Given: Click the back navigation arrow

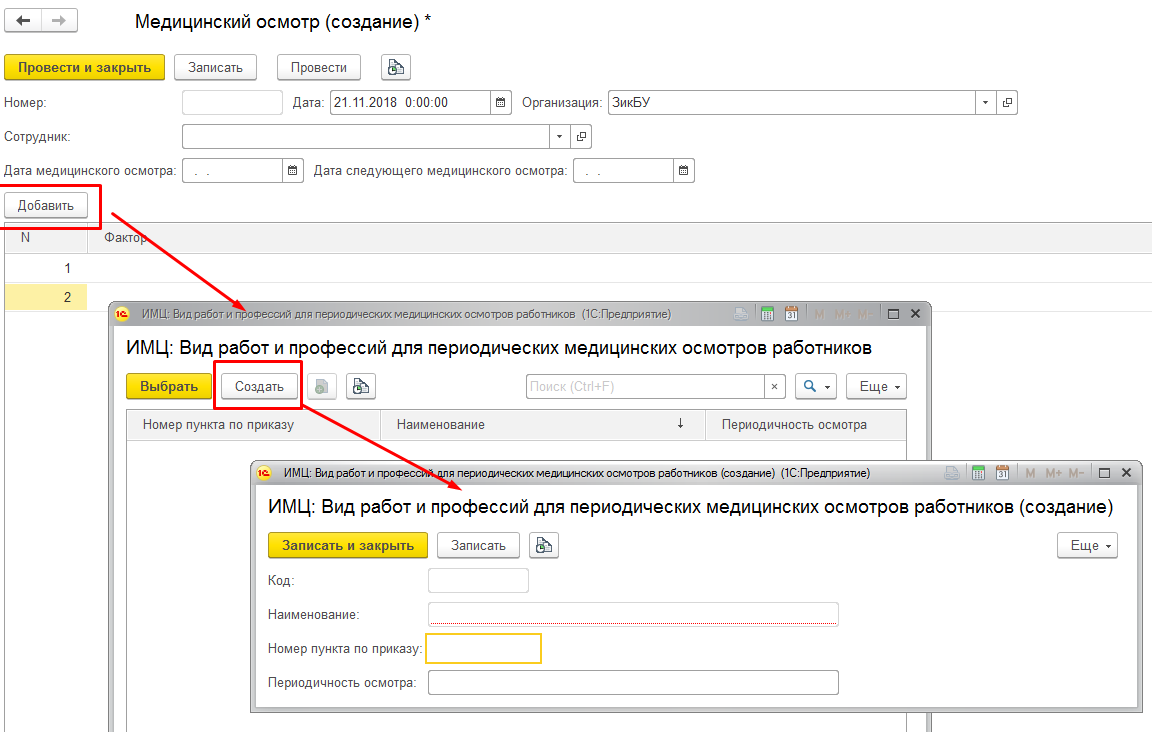Looking at the screenshot, I should pyautogui.click(x=23, y=21).
